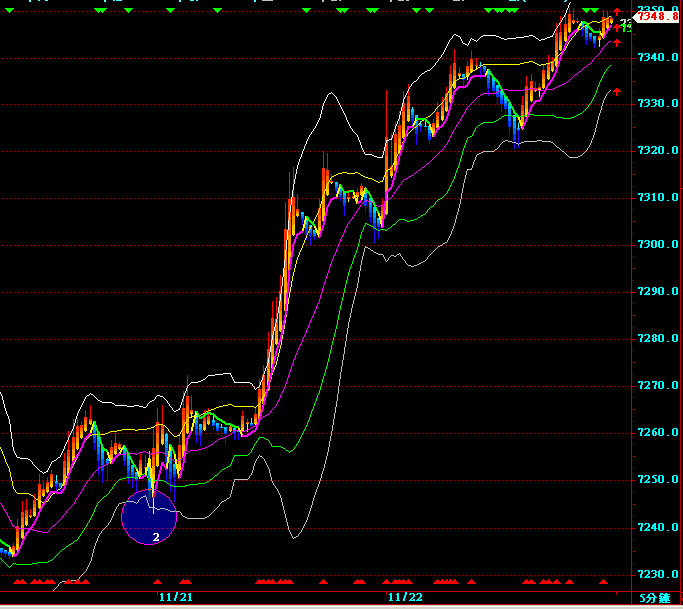Select the 7320.0 price axis label
The width and height of the screenshot is (683, 609).
click(x=658, y=151)
